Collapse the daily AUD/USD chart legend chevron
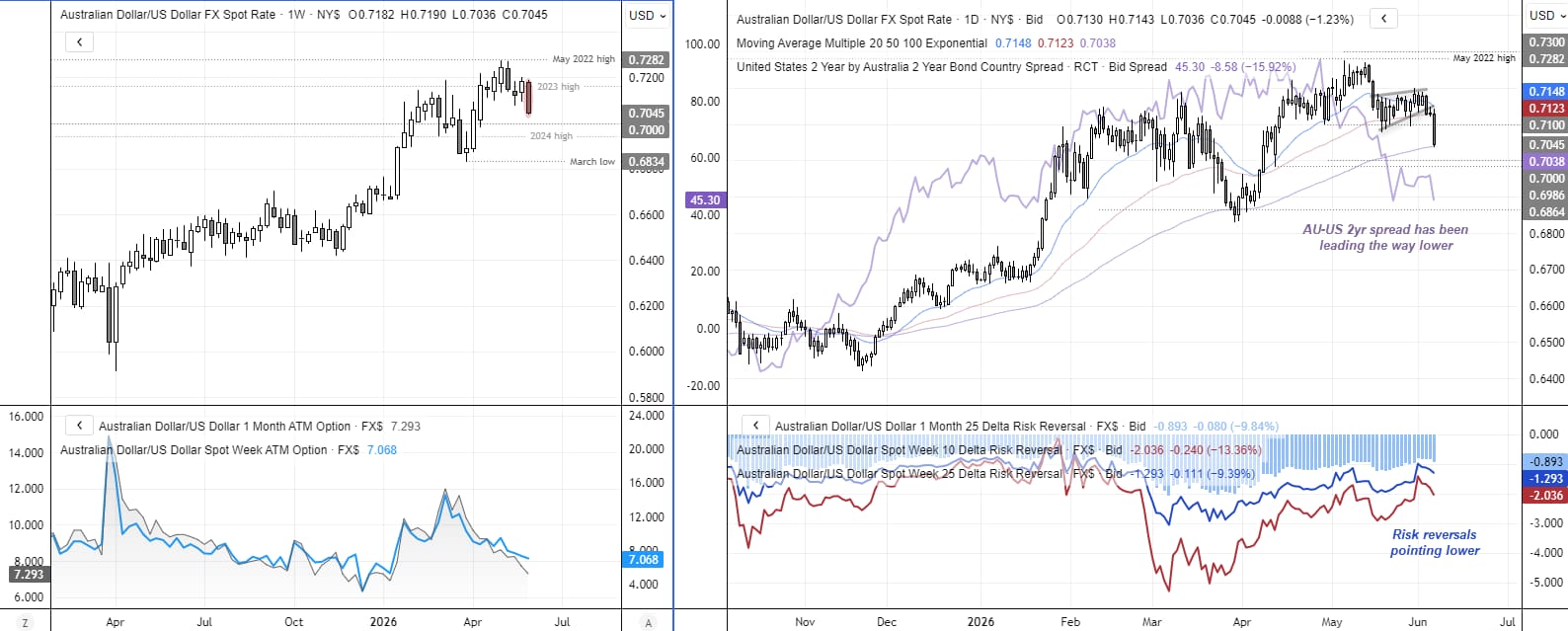Screen dimensions: 1568x631 tap(1384, 19)
